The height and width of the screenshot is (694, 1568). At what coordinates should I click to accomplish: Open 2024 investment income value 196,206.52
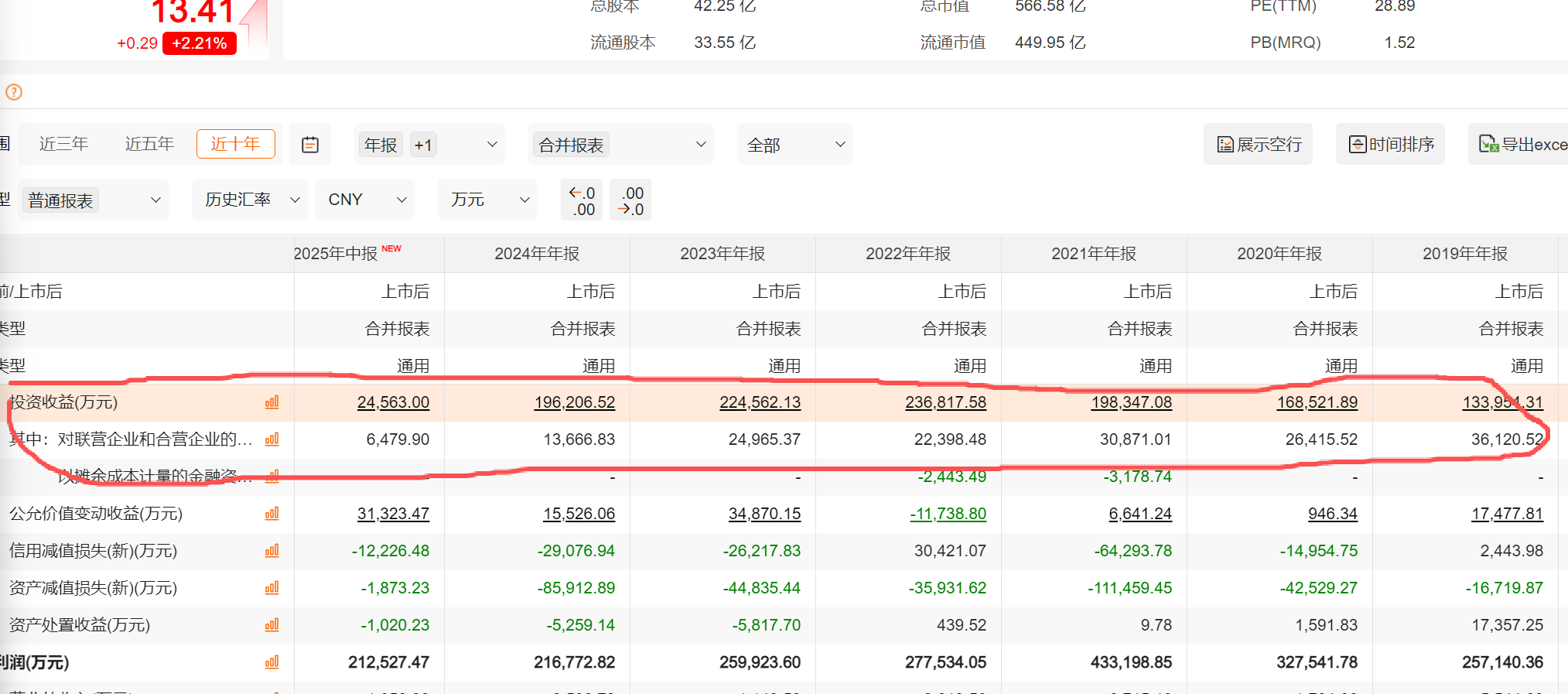coord(574,402)
